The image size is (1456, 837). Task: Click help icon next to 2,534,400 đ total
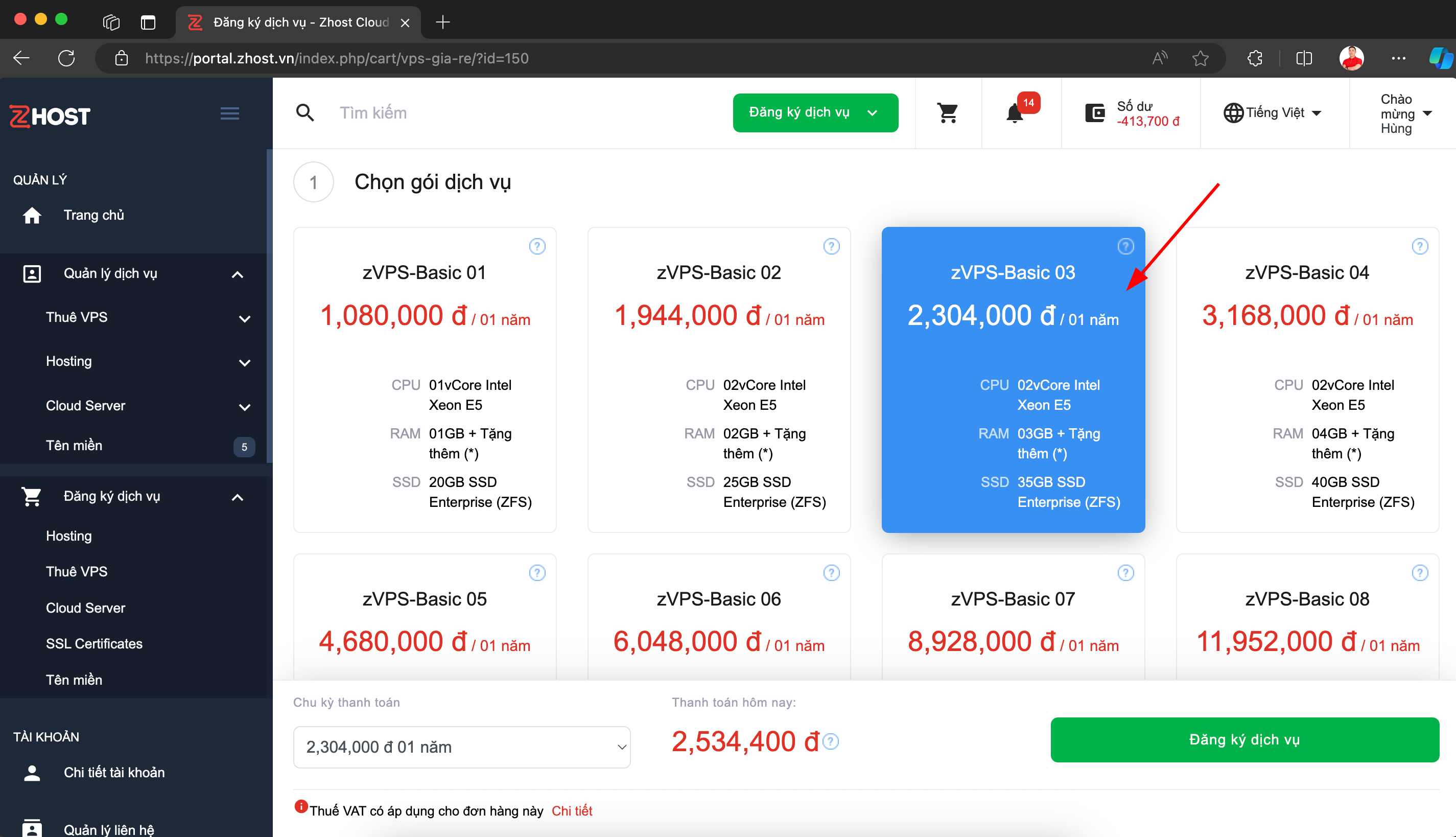point(831,741)
